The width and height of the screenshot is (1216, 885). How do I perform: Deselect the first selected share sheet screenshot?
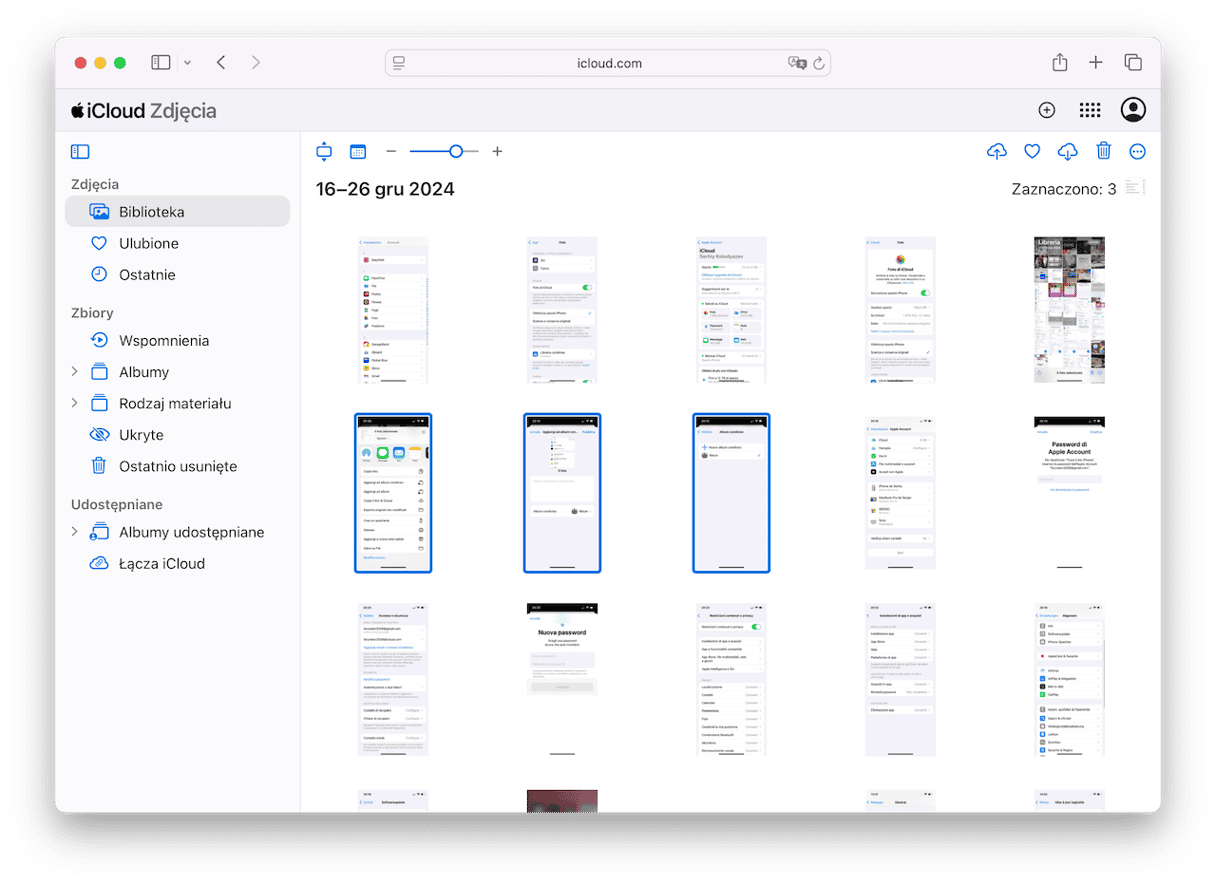coord(393,493)
